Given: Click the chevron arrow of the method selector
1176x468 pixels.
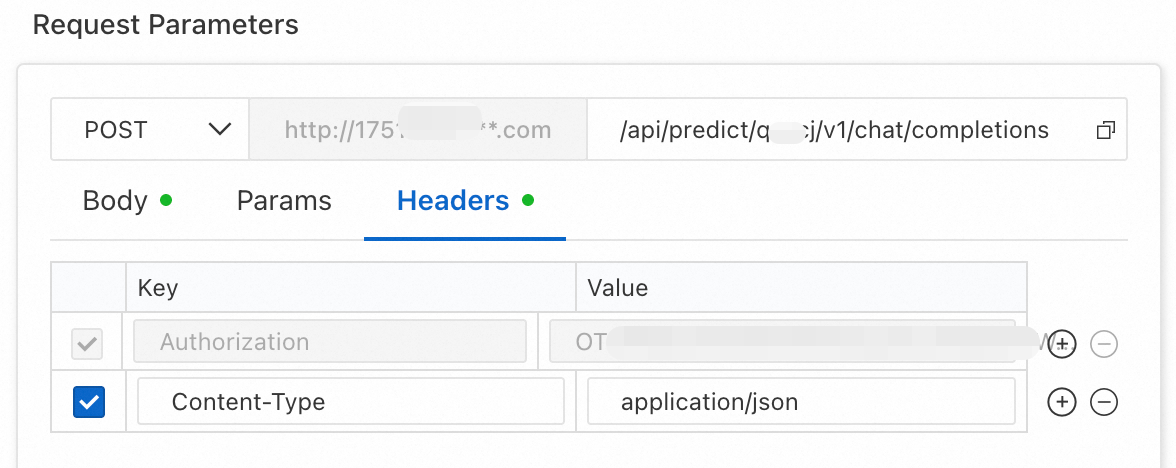Looking at the screenshot, I should 219,130.
